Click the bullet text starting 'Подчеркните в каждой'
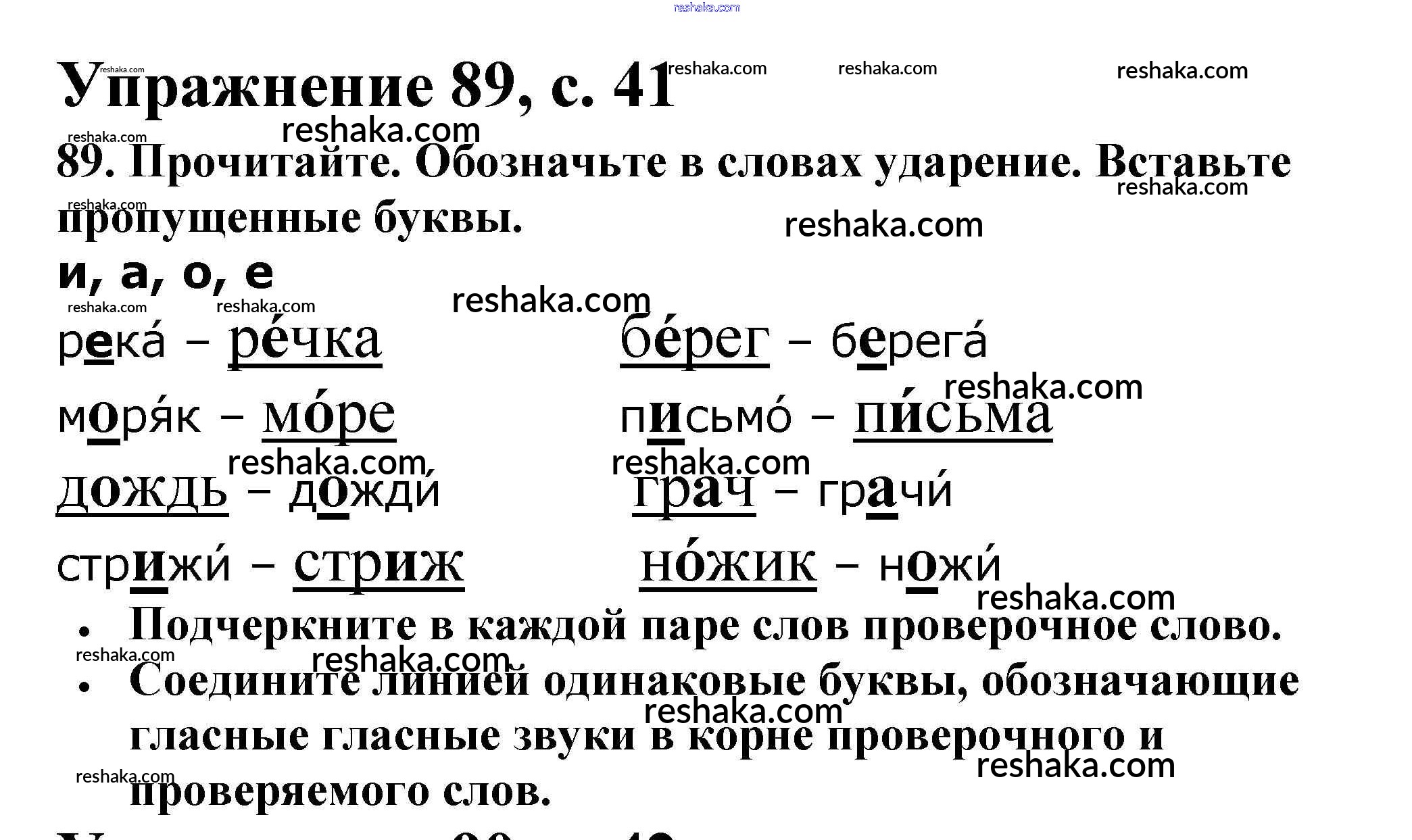Screen dimensions: 1412x840 704,625
